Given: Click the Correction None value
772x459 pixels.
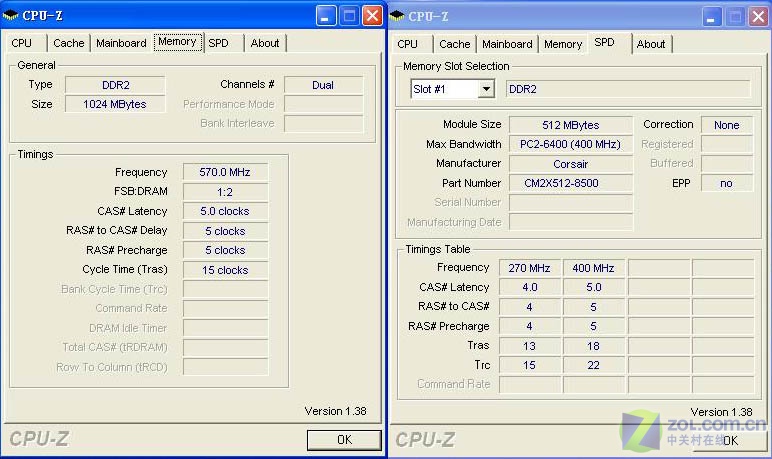Looking at the screenshot, I should [727, 125].
